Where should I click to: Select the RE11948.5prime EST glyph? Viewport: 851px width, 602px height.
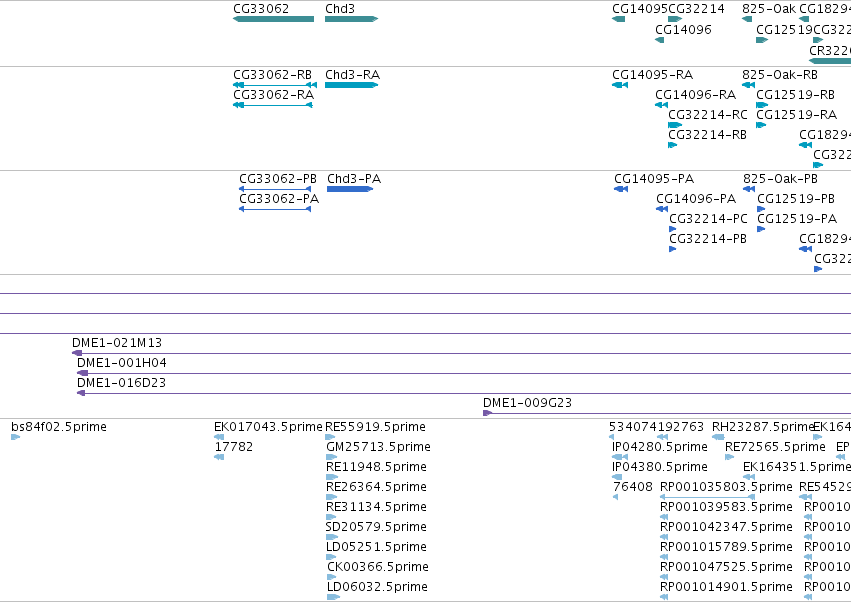(x=332, y=477)
